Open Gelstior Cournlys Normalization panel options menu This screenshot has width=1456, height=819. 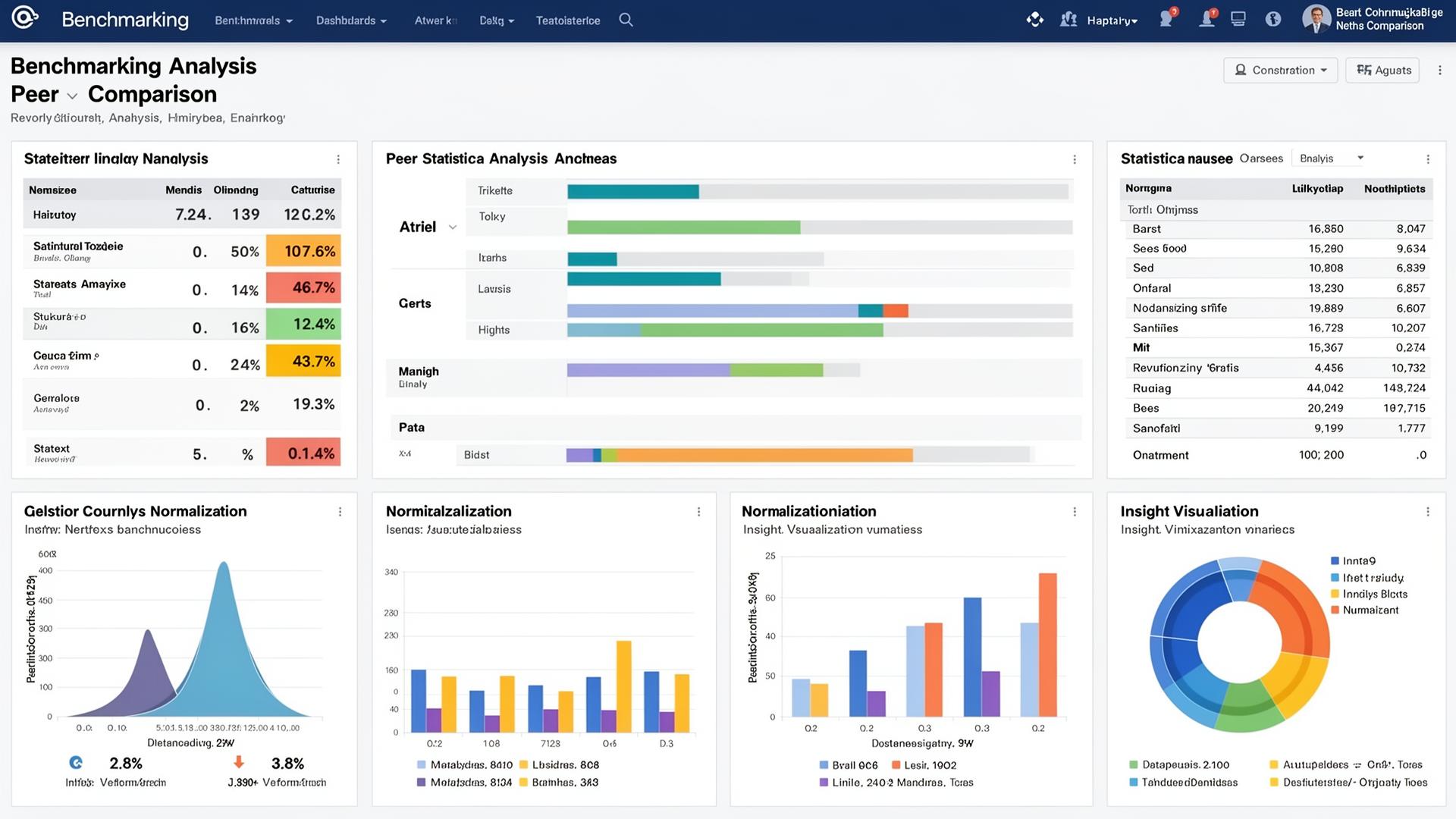tap(340, 512)
